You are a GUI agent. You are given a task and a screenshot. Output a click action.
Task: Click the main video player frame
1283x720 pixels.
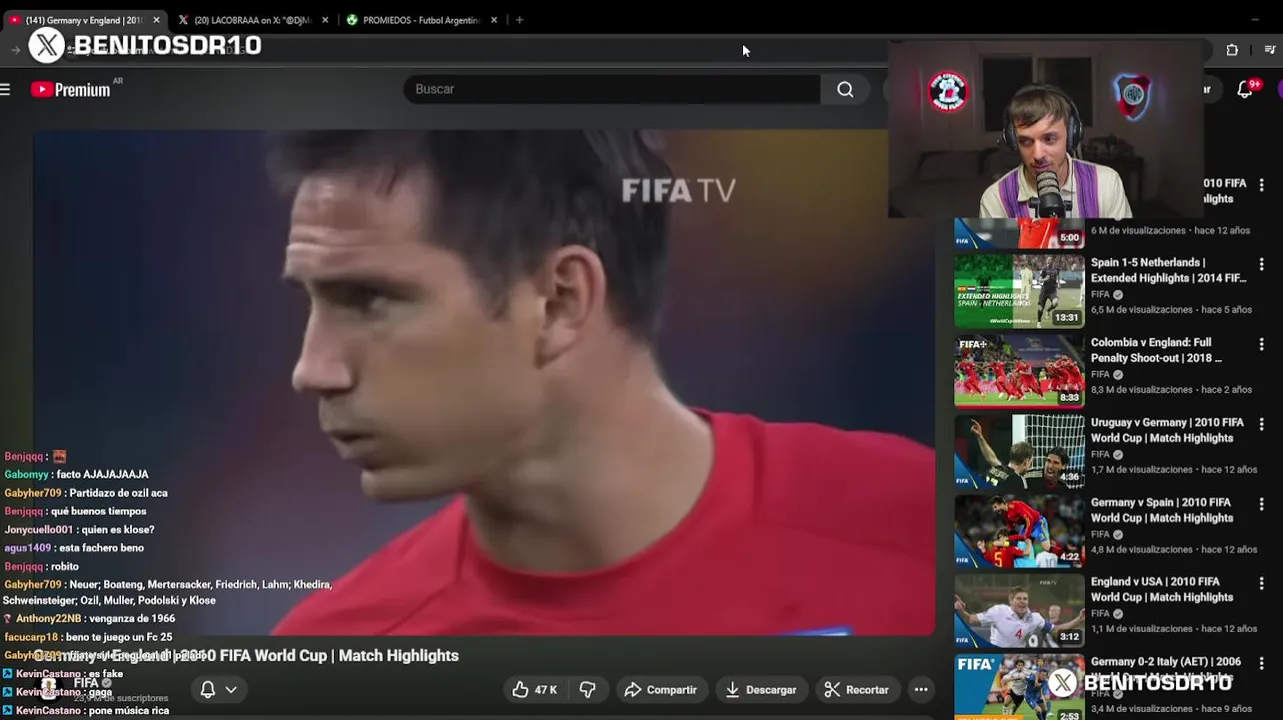484,382
